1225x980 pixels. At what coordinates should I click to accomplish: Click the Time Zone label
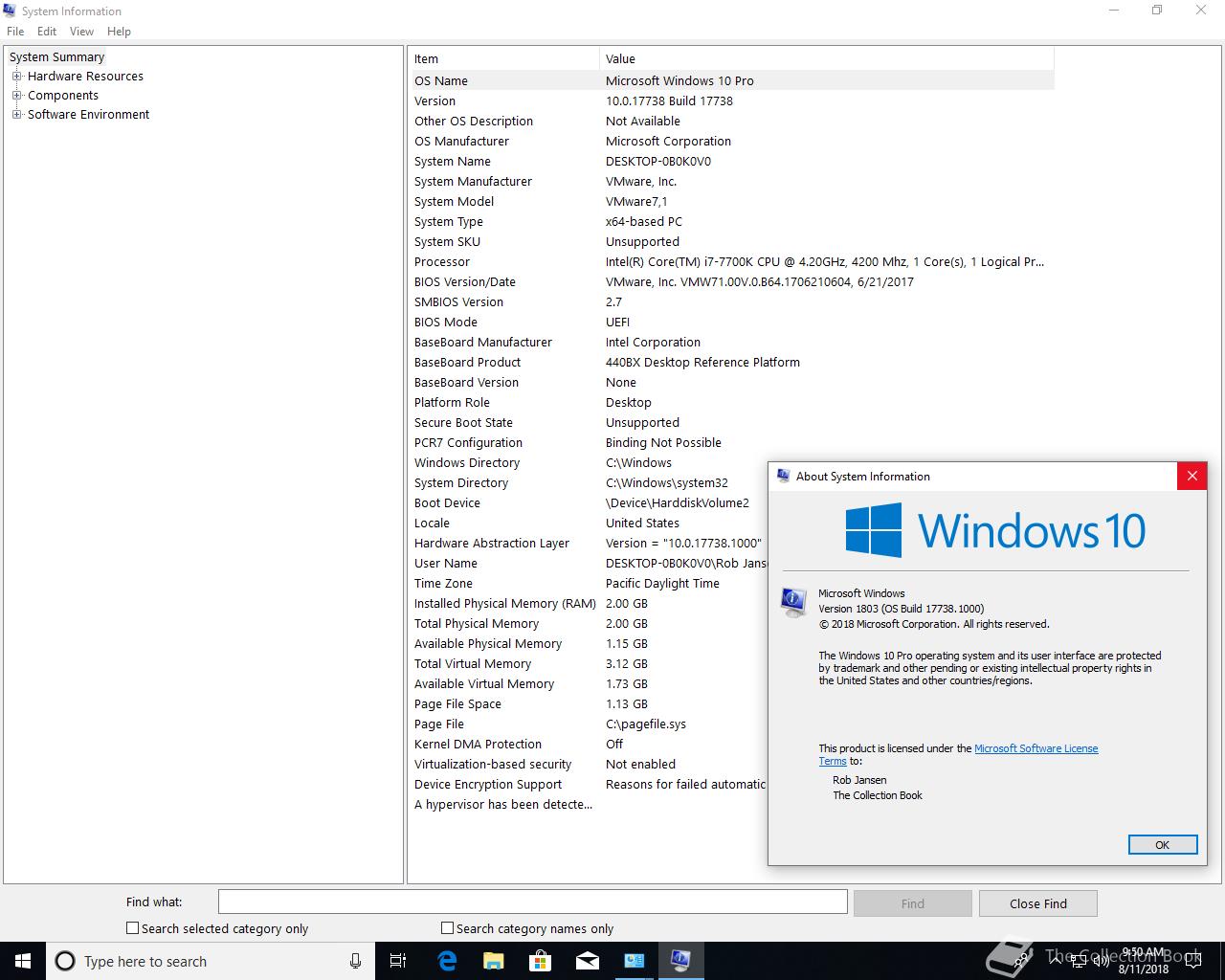point(443,583)
